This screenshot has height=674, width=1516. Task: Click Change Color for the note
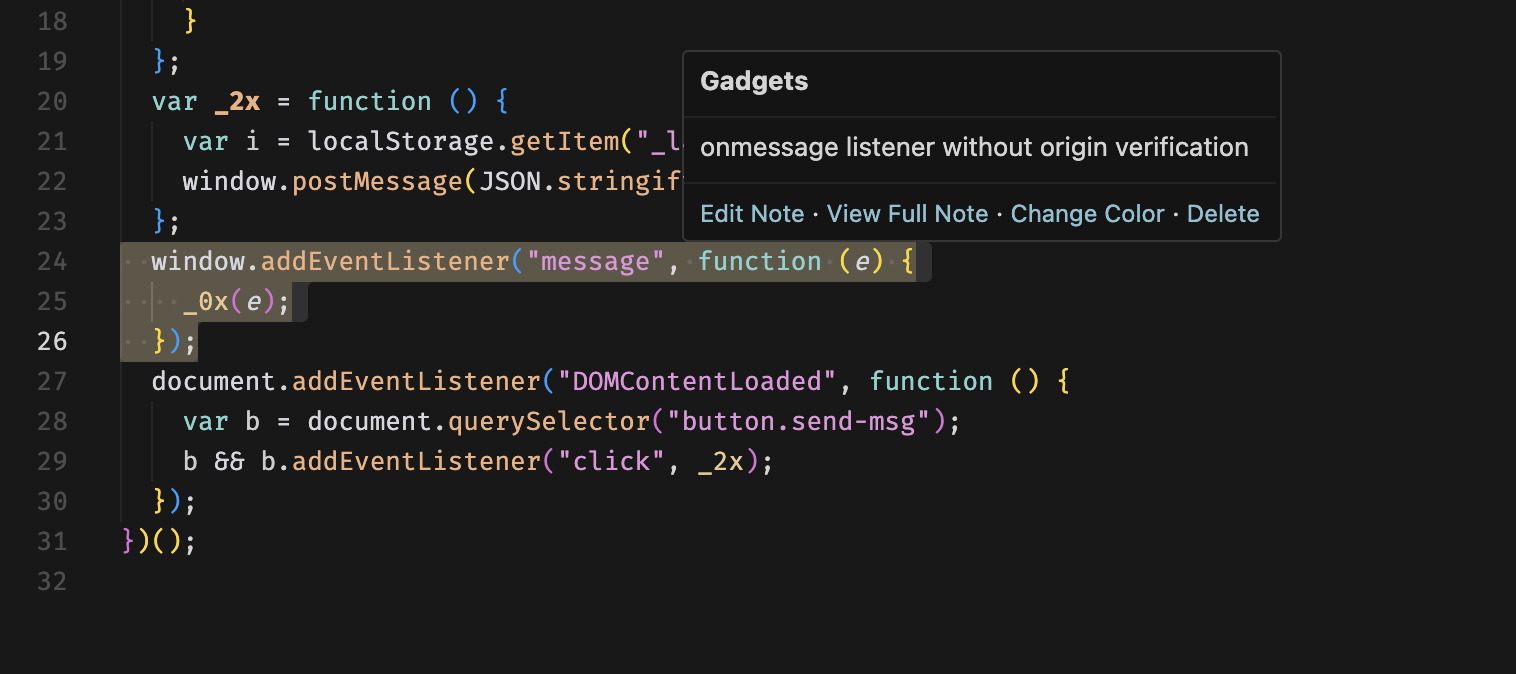pos(1087,213)
